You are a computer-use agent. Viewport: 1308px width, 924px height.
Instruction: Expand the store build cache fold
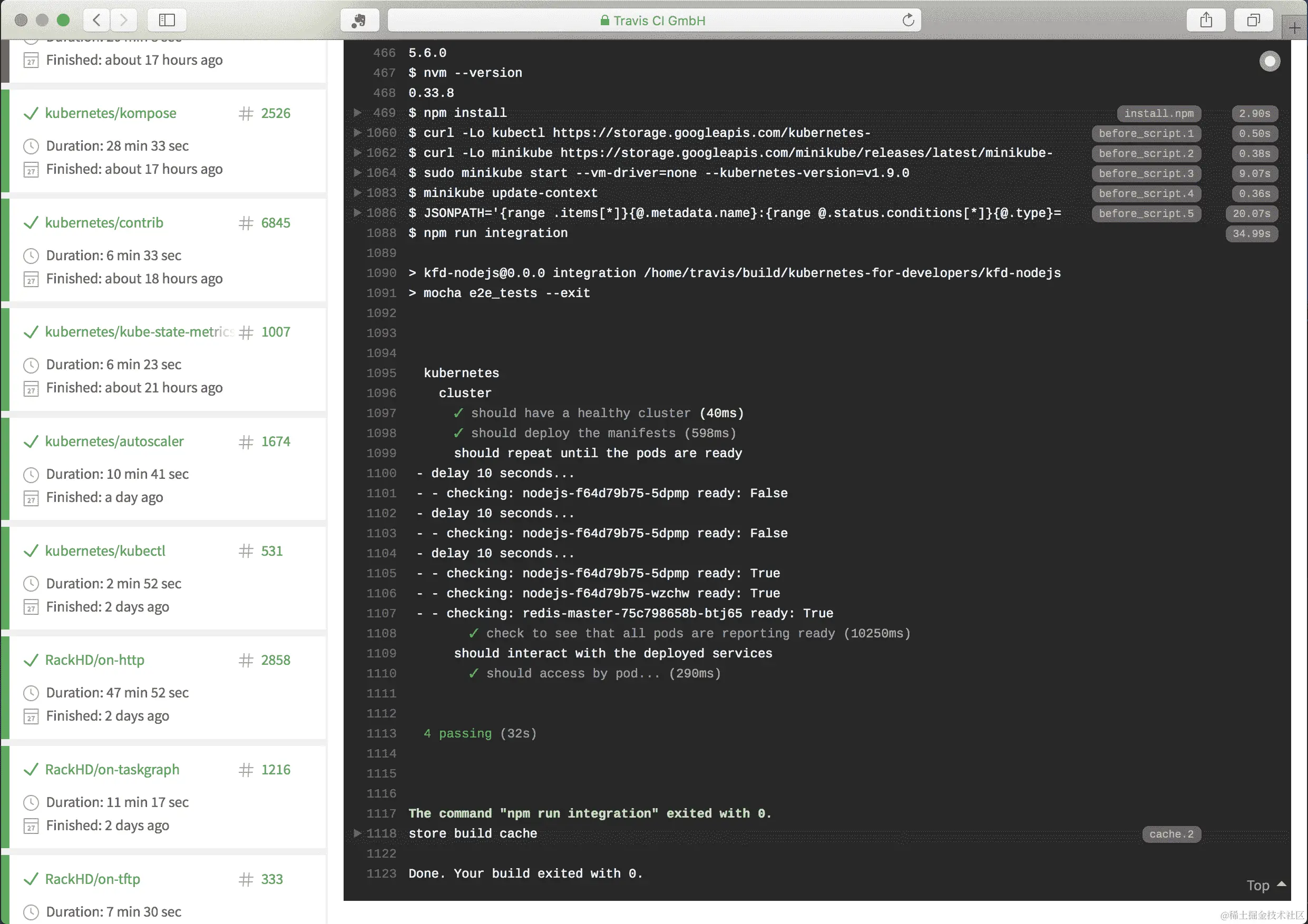pyautogui.click(x=358, y=833)
